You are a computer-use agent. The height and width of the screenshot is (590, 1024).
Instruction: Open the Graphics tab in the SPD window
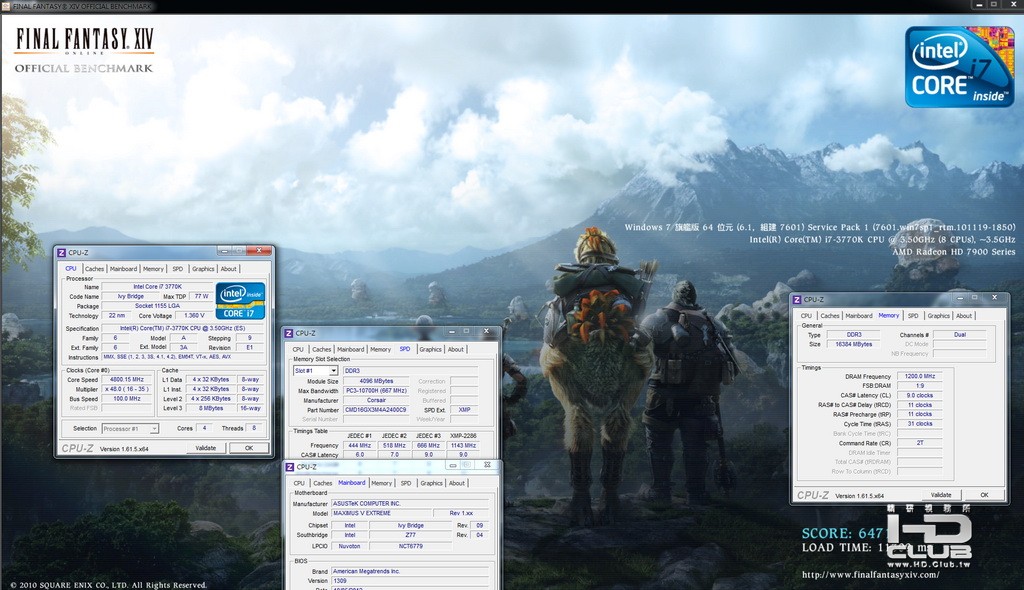[x=430, y=350]
